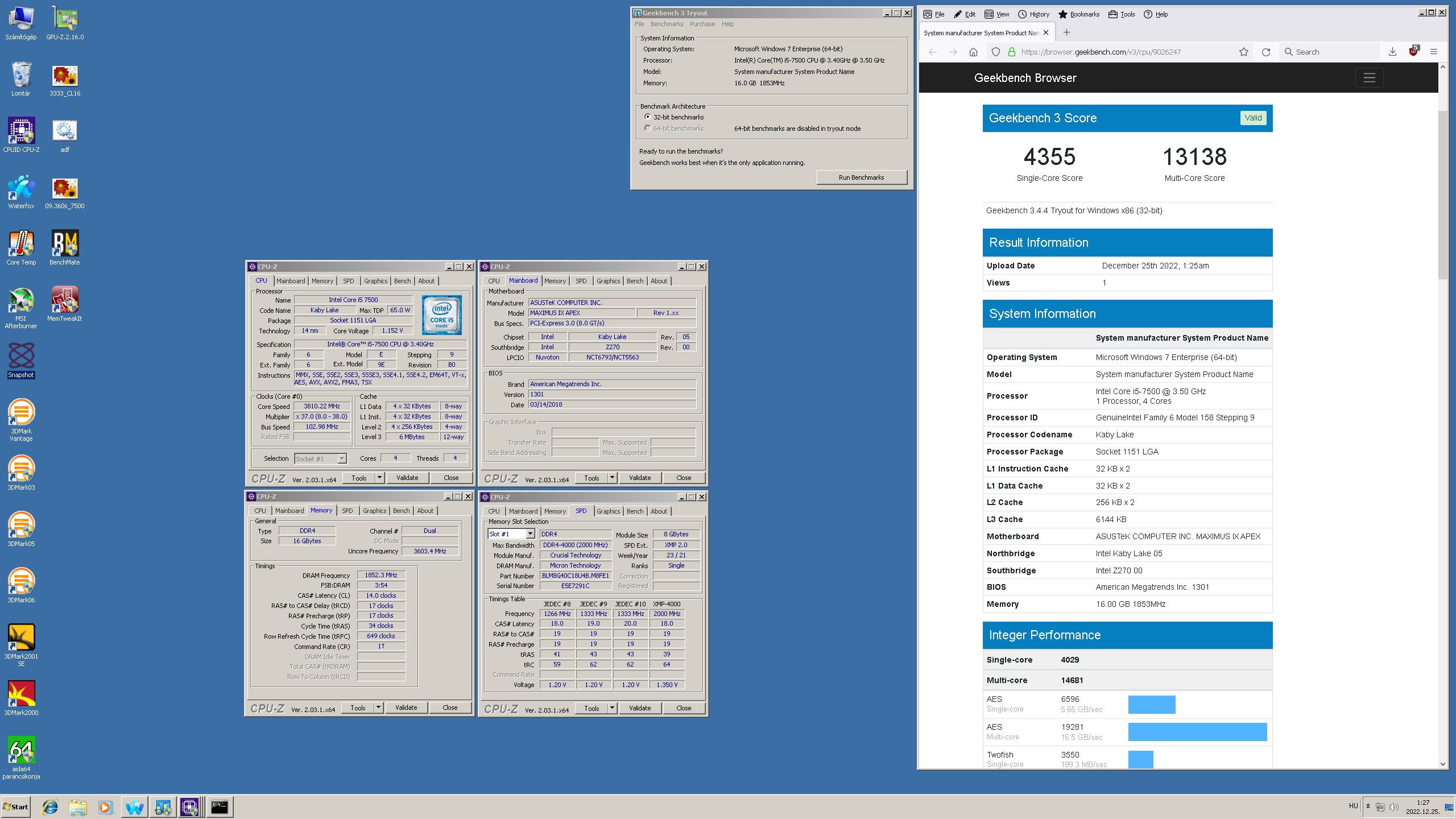Click the browser Search input field
This screenshot has height=819, width=1456.
coord(1331,52)
